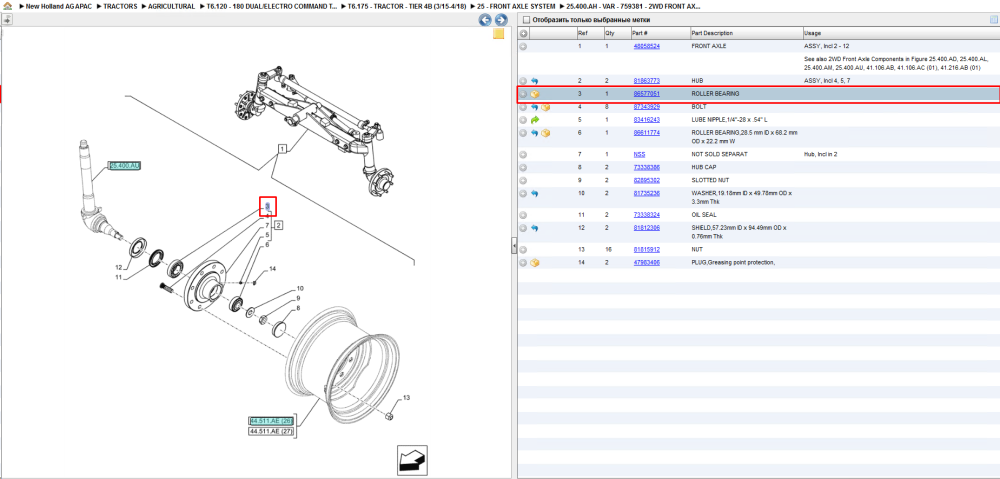Select callout 10 near the washer

click(300, 288)
